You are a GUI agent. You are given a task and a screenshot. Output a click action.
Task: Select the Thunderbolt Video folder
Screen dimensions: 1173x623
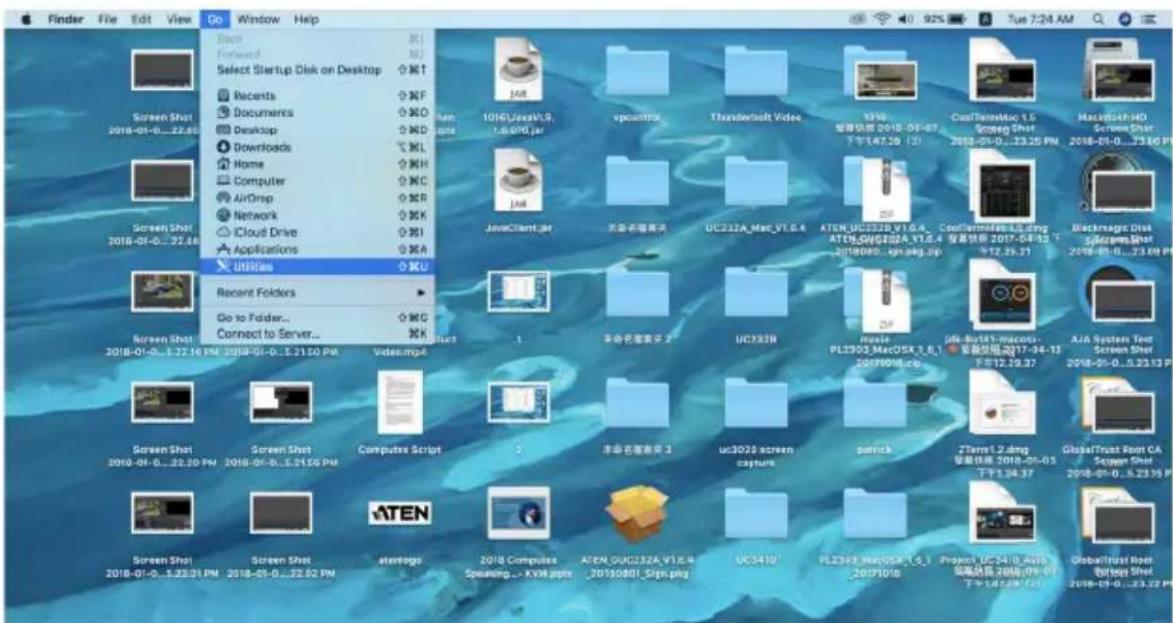[x=756, y=70]
